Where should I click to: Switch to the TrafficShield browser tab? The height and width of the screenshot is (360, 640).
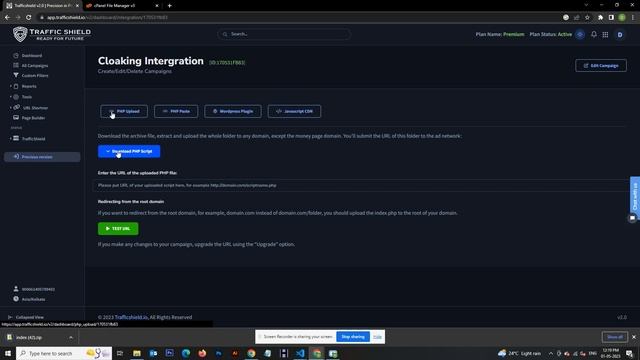(41, 5)
